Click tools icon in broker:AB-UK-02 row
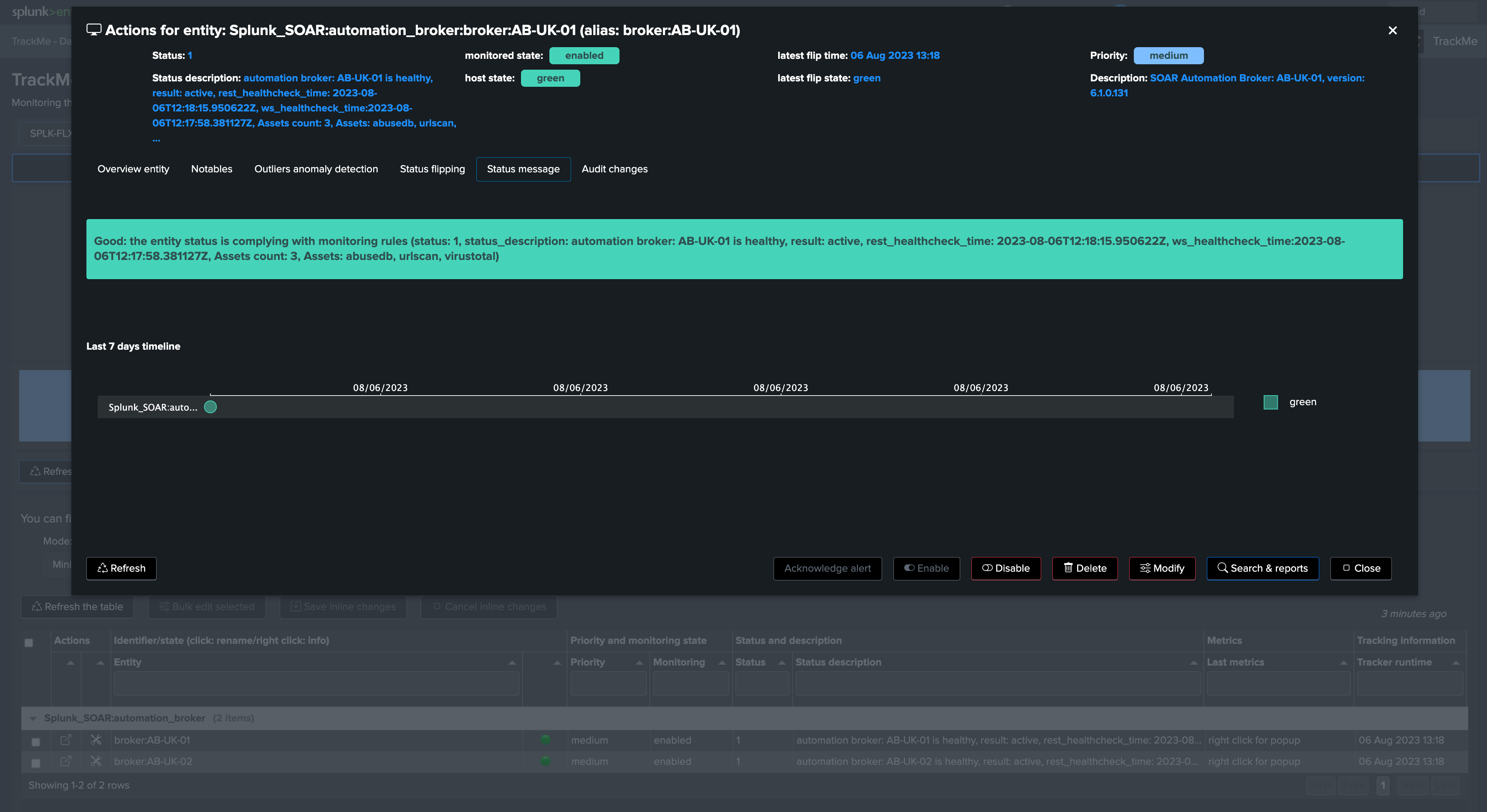This screenshot has width=1487, height=812. point(96,761)
